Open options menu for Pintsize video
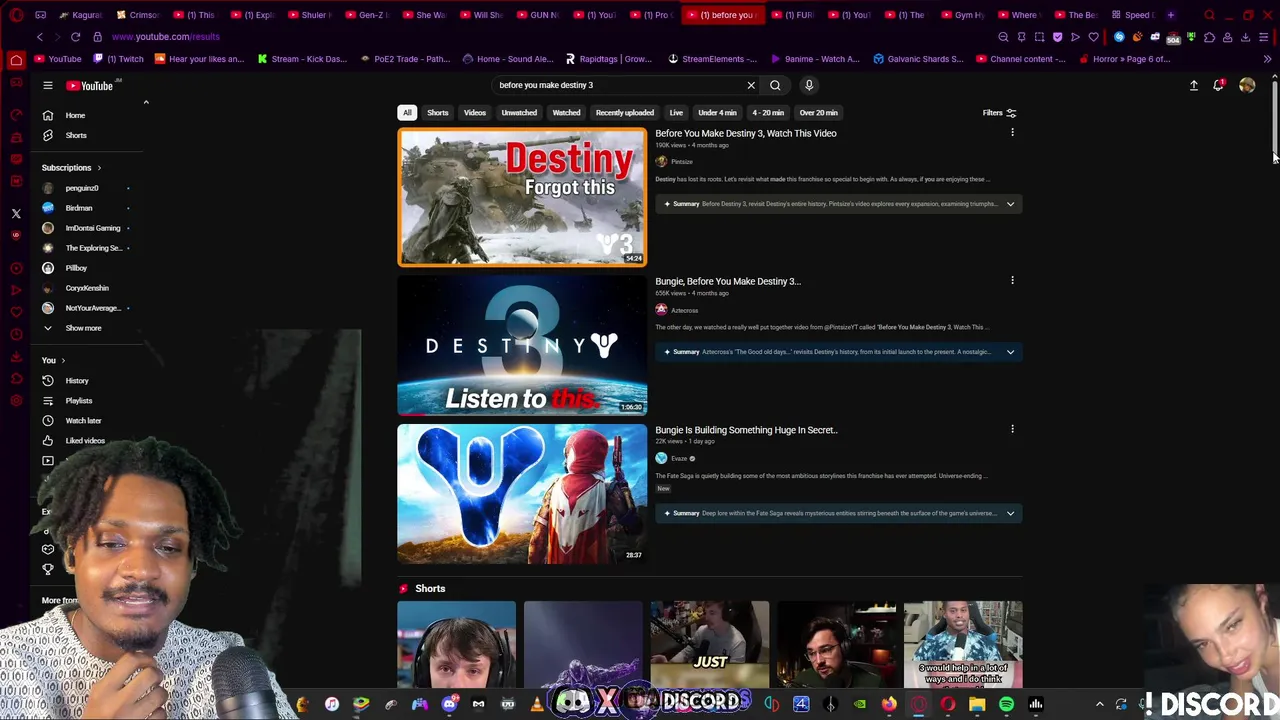1280x720 pixels. click(1012, 132)
